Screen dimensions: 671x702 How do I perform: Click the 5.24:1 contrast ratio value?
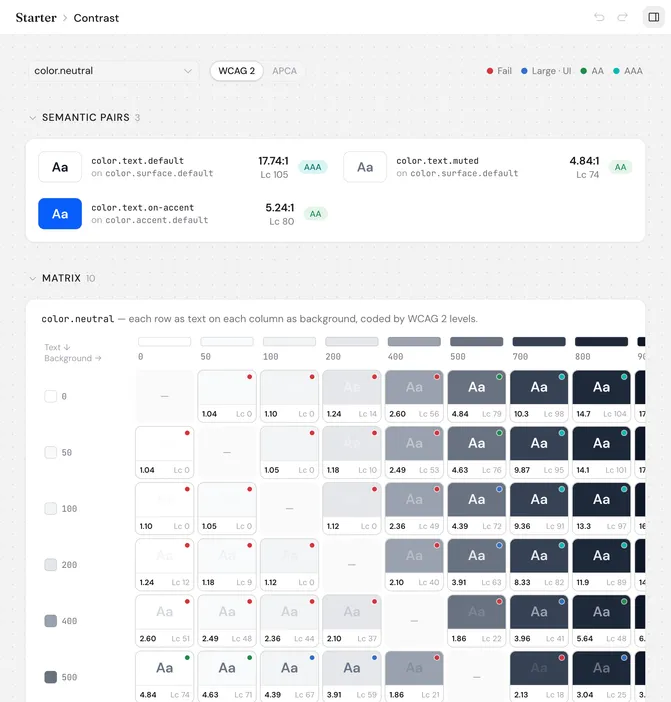tap(280, 208)
